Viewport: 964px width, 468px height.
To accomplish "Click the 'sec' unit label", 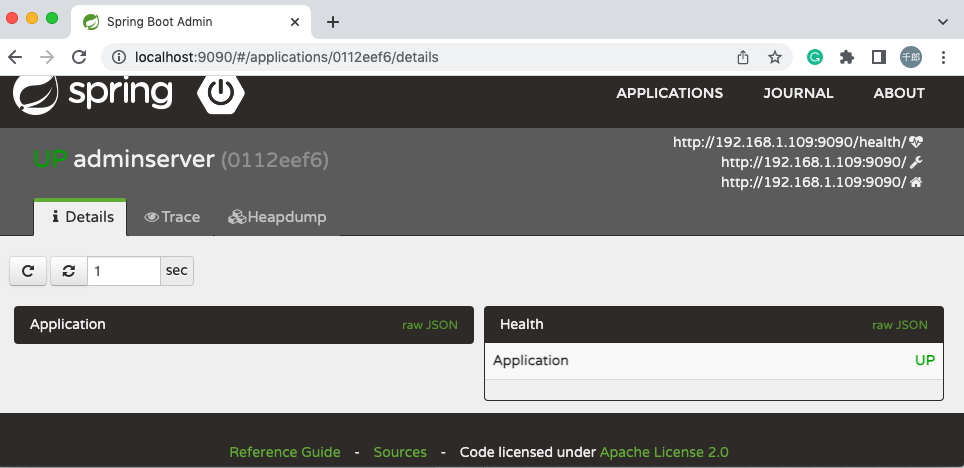I will (176, 271).
